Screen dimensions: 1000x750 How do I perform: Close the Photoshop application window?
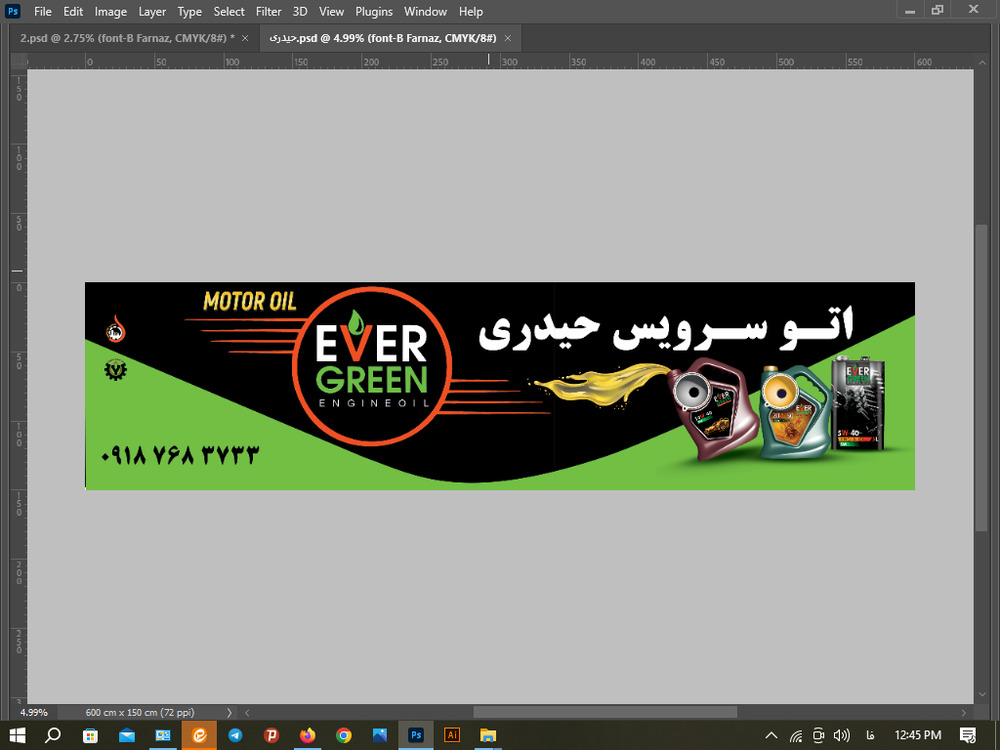pos(973,10)
